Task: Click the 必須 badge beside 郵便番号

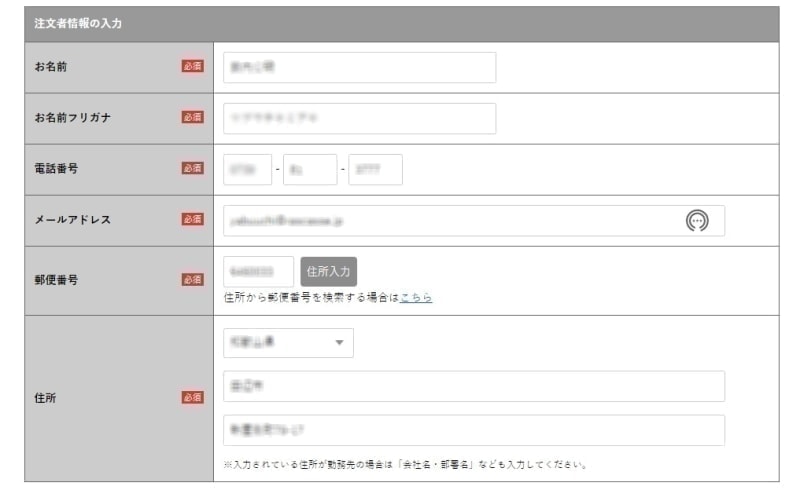Action: [192, 280]
